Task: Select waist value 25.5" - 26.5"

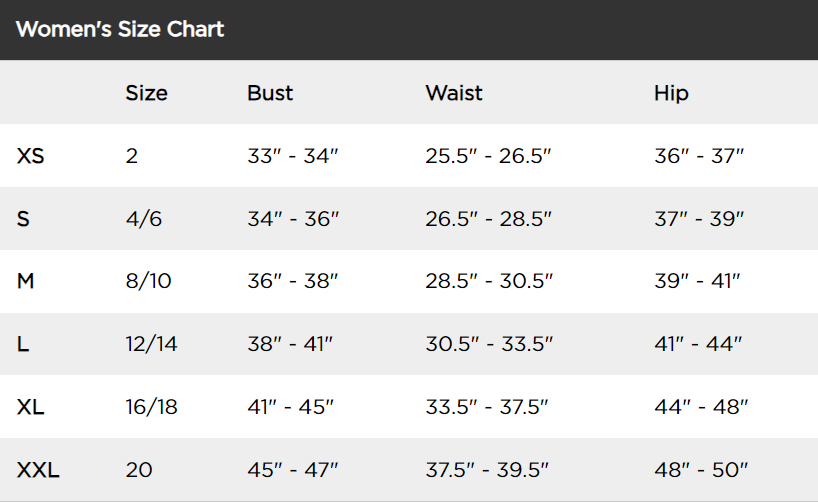Action: 489,156
